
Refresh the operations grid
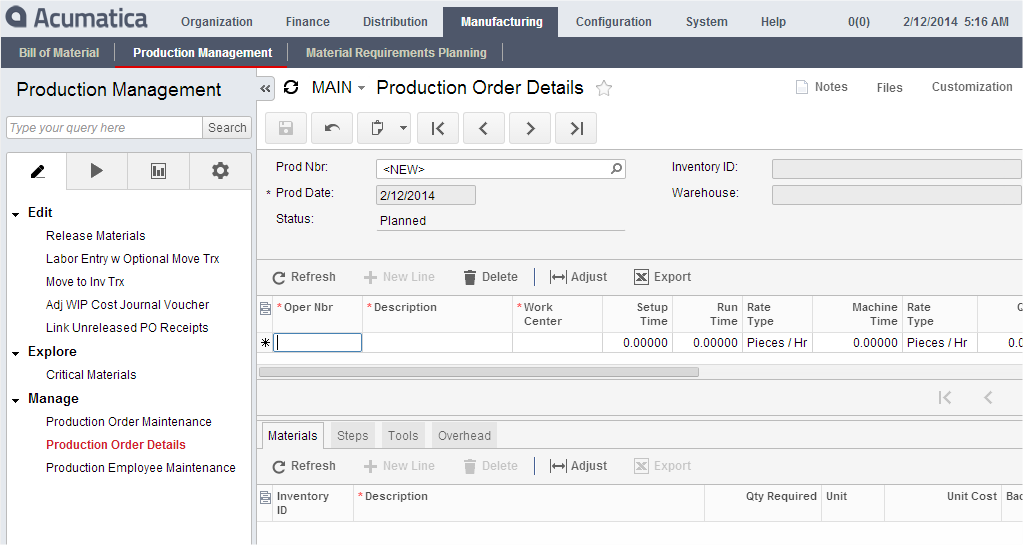coord(304,277)
